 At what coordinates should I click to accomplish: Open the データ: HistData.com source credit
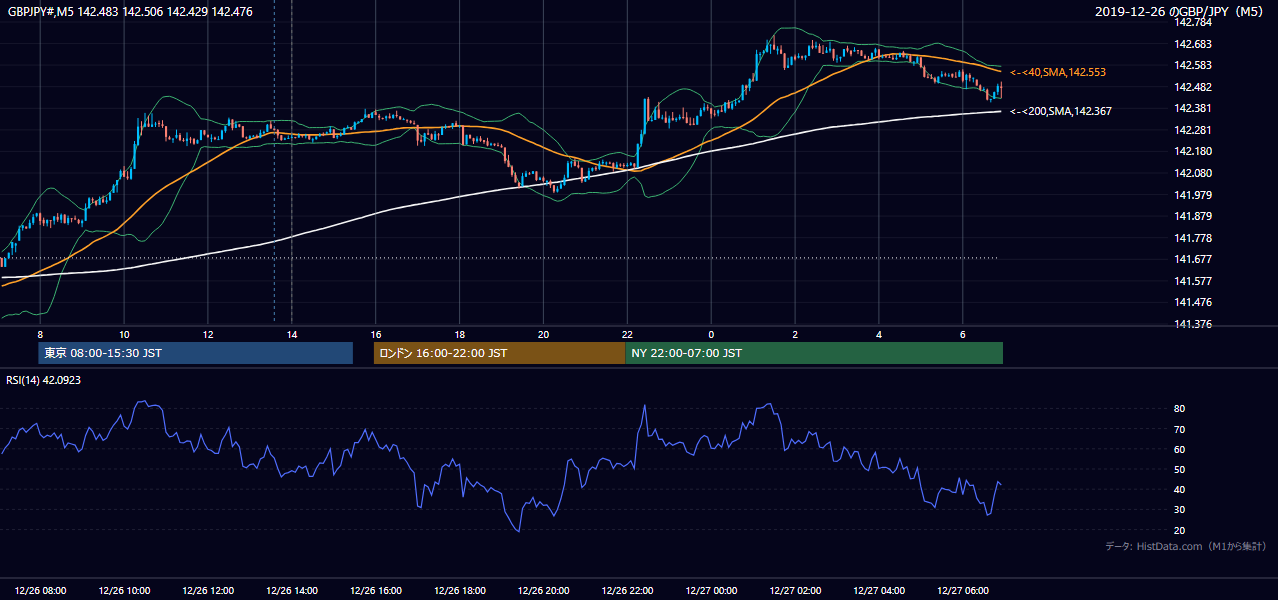click(x=1186, y=546)
